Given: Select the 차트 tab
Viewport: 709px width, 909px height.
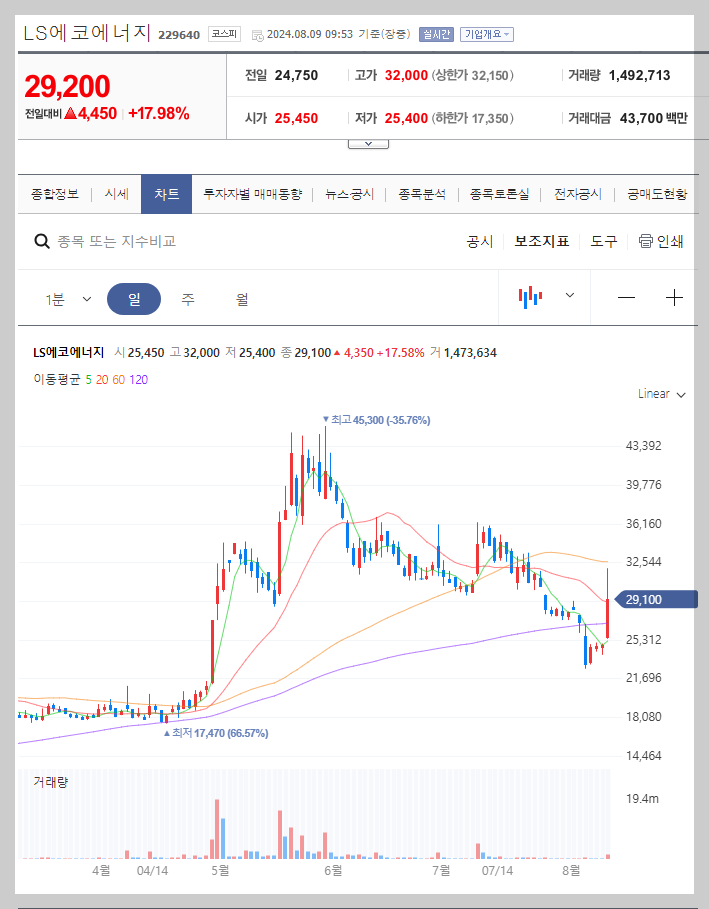Looking at the screenshot, I should click(166, 194).
